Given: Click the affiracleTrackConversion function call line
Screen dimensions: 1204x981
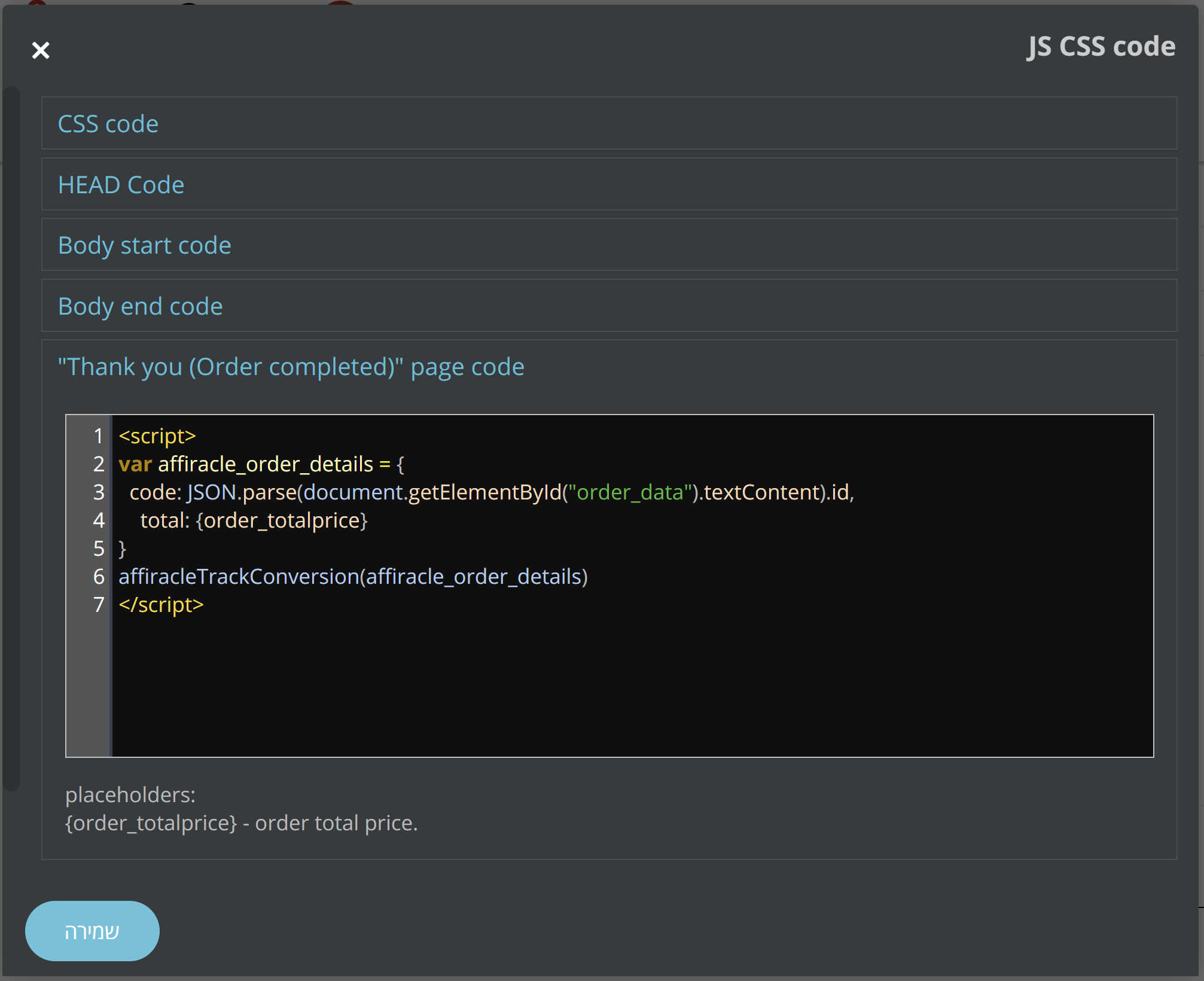Looking at the screenshot, I should tap(353, 577).
